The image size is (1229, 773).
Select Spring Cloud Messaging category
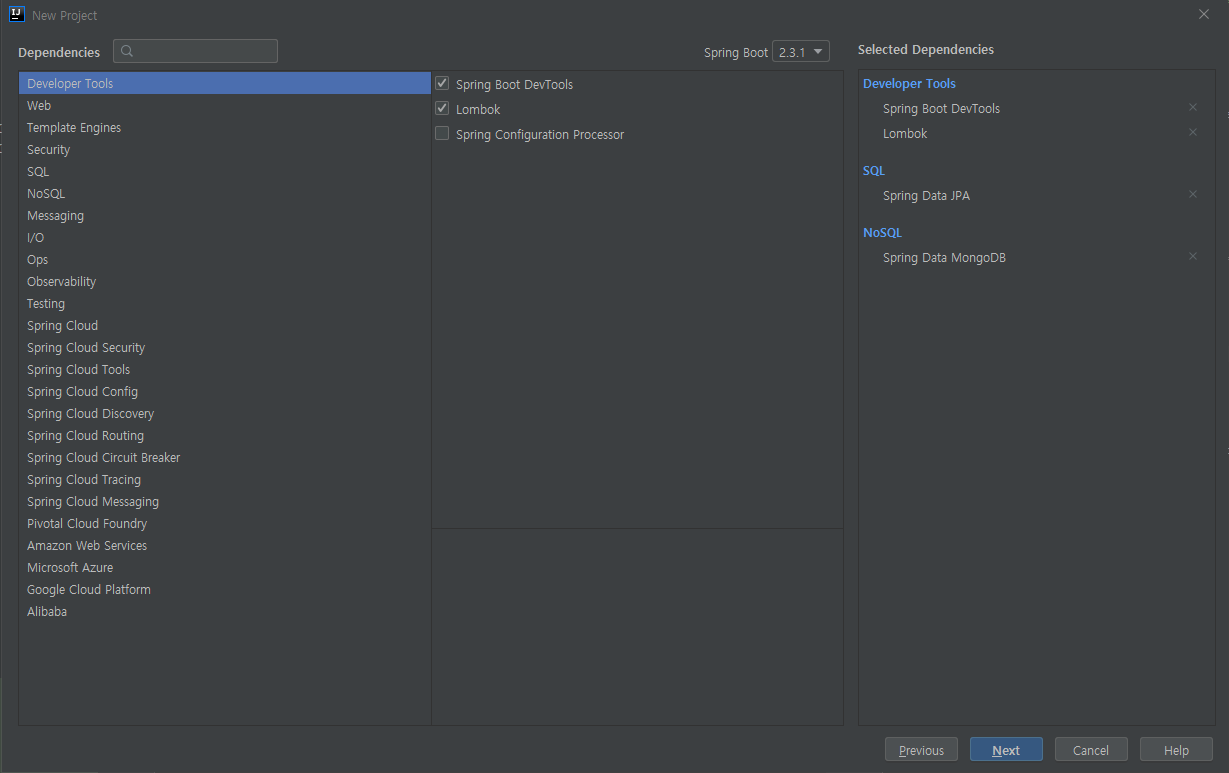(225, 501)
